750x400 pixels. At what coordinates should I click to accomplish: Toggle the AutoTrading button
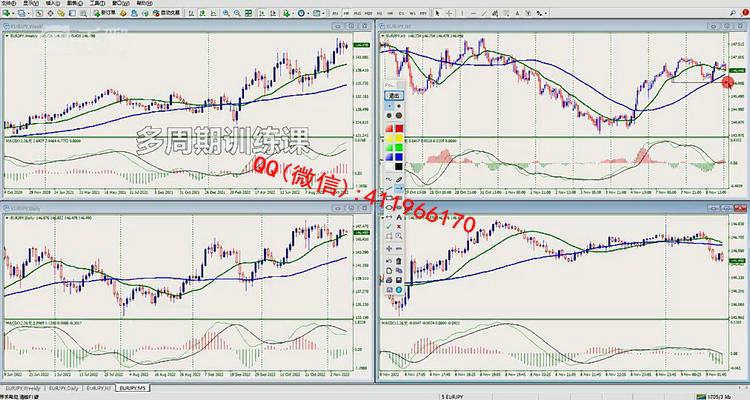coord(166,13)
